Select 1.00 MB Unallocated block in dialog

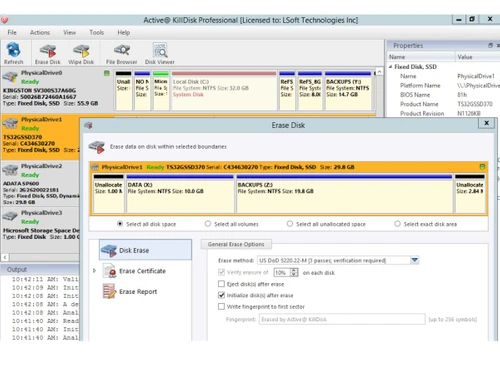(108, 193)
